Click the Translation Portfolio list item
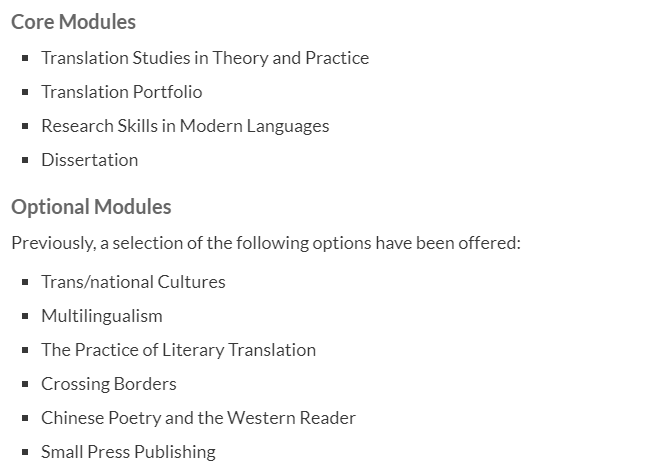The image size is (656, 468). (122, 92)
